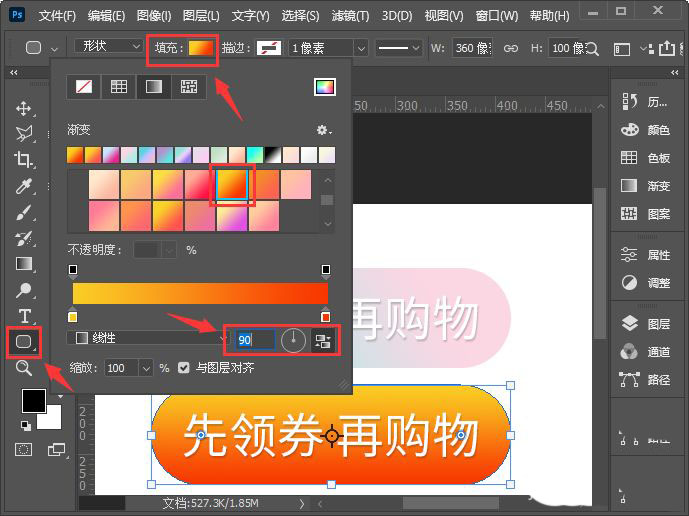Click the 描边 stroke swatch button
Image resolution: width=689 pixels, height=516 pixels.
coord(269,48)
